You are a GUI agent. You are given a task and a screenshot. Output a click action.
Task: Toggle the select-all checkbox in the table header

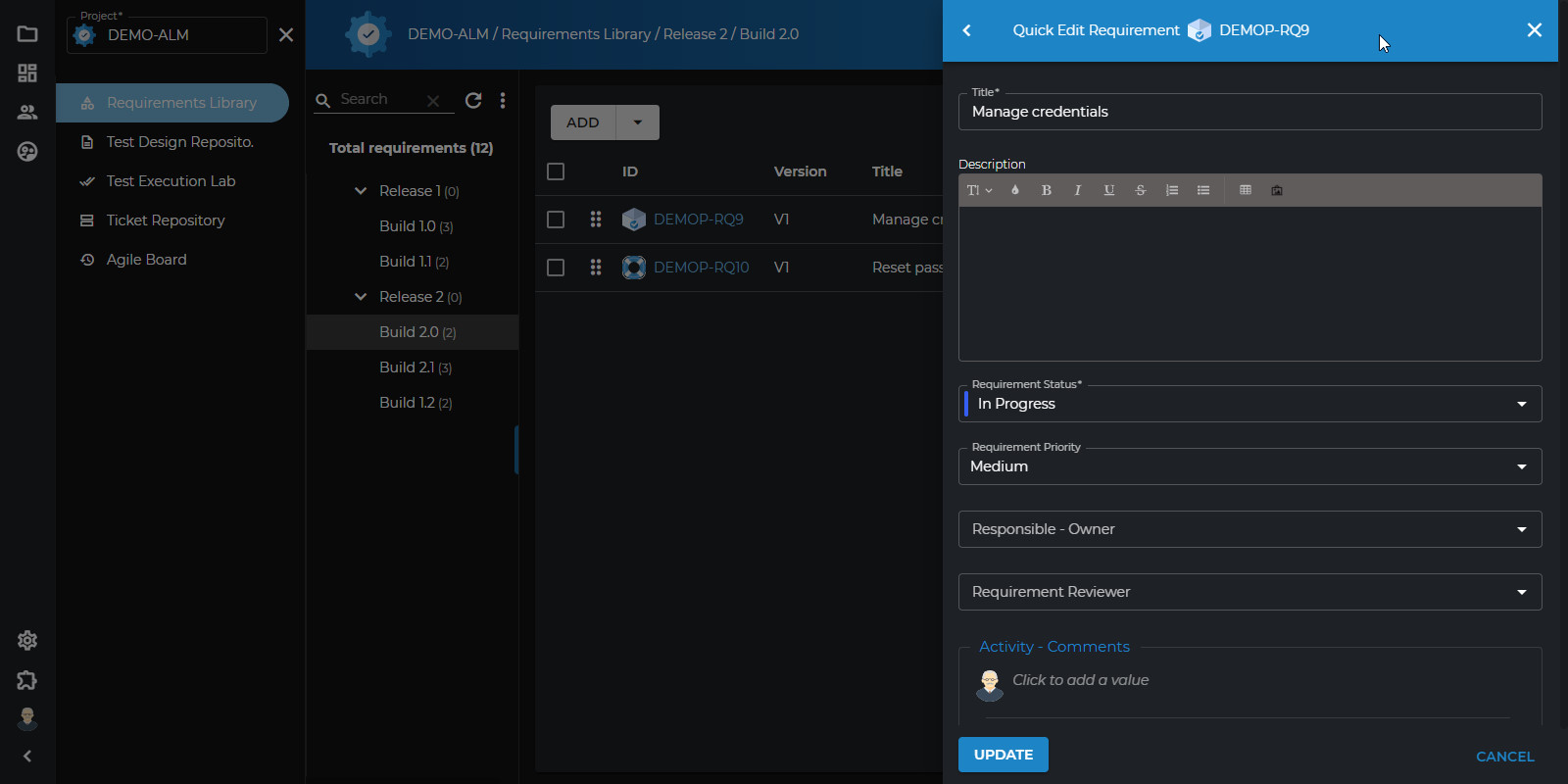point(556,171)
